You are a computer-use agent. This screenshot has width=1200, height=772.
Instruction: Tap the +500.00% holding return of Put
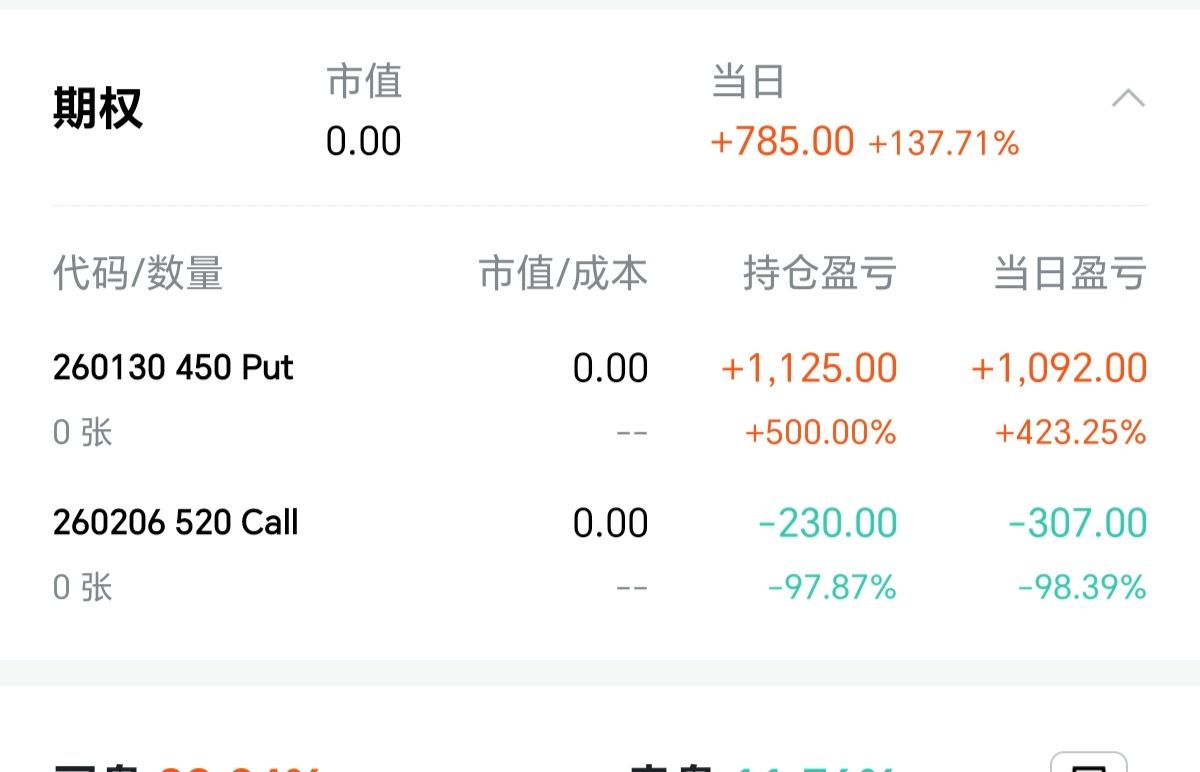820,432
